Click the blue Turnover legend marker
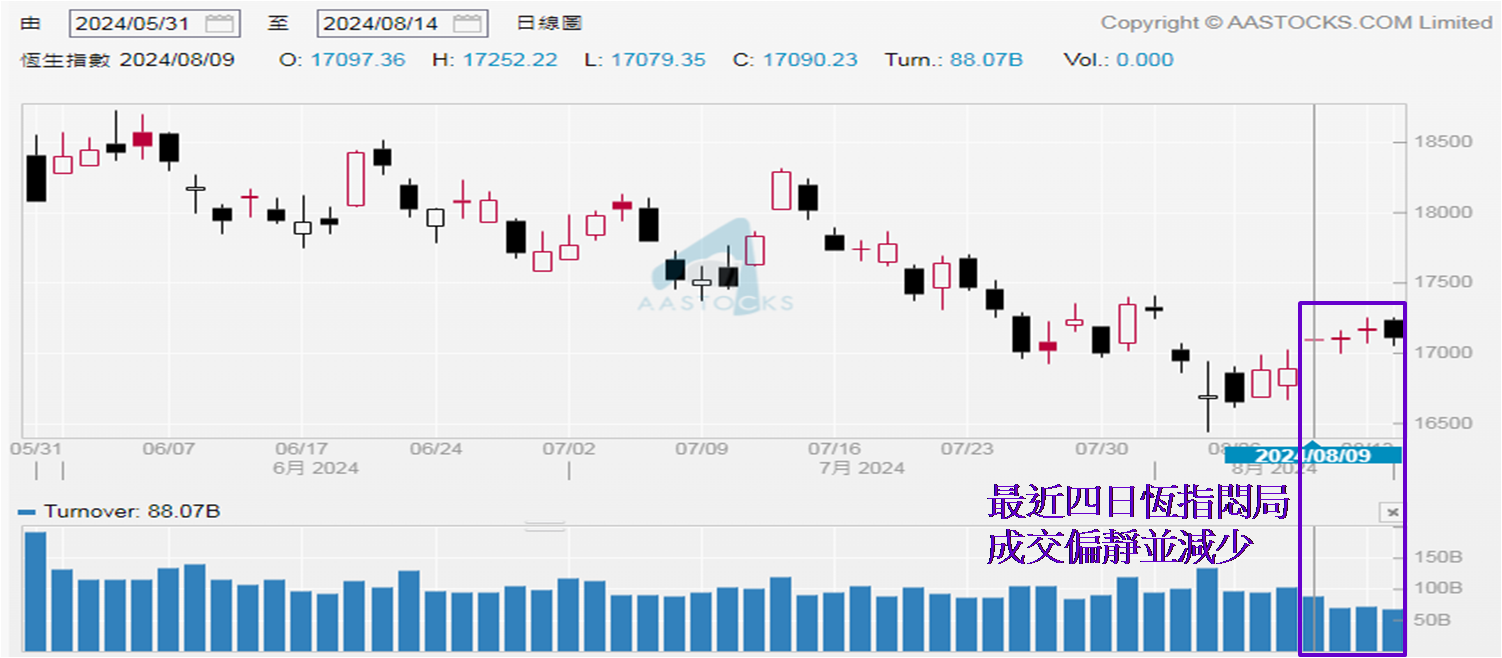The width and height of the screenshot is (1502, 658). coord(28,512)
